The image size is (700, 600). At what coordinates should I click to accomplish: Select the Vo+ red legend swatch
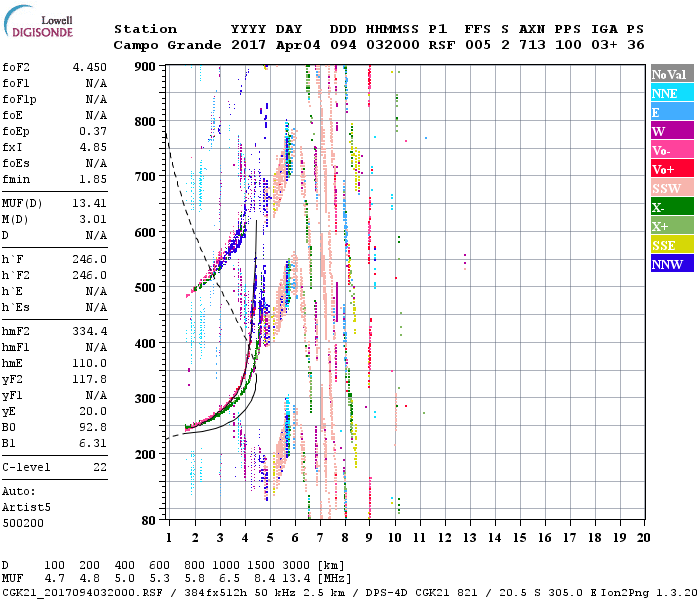672,169
